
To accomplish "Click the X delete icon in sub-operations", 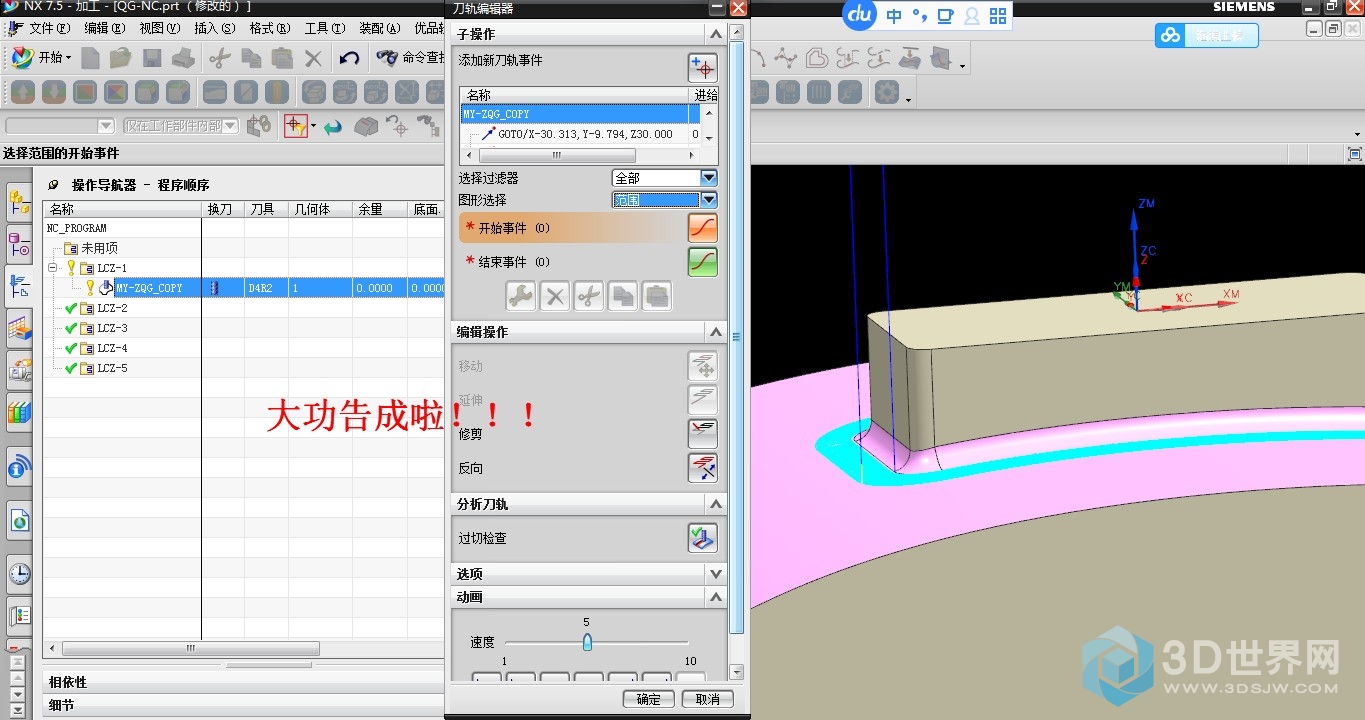I will tap(554, 296).
